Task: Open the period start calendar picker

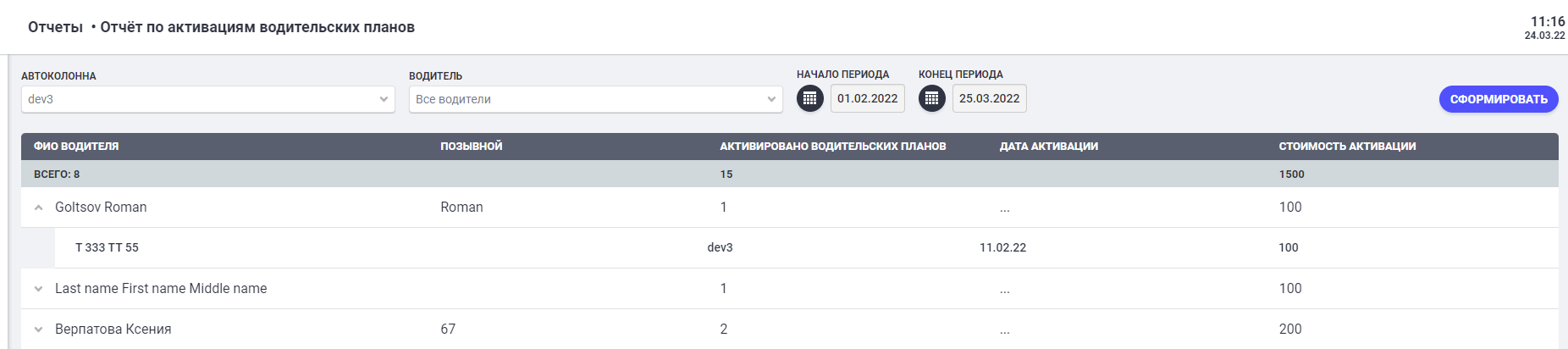Action: click(x=810, y=98)
